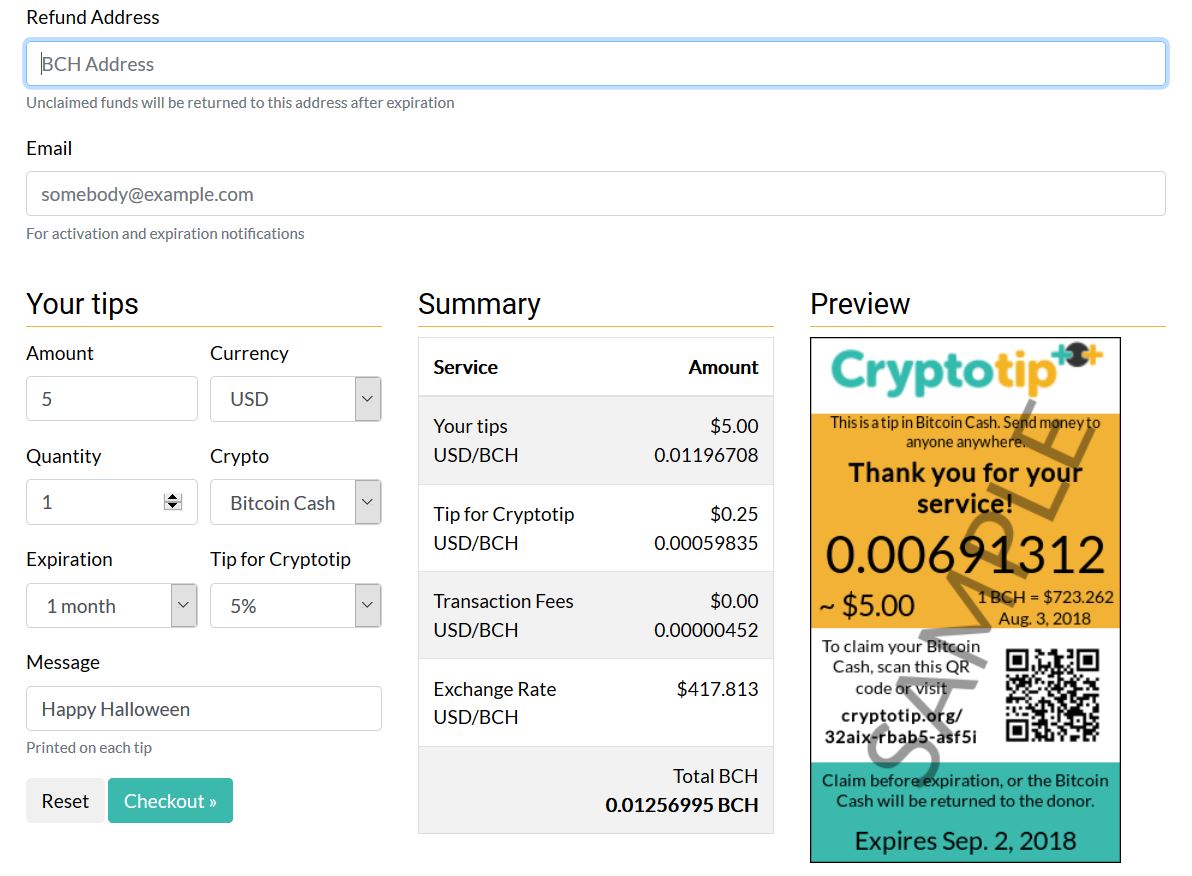Image resolution: width=1192 pixels, height=876 pixels.
Task: Click the Amount column header in Summary
Action: [x=723, y=367]
